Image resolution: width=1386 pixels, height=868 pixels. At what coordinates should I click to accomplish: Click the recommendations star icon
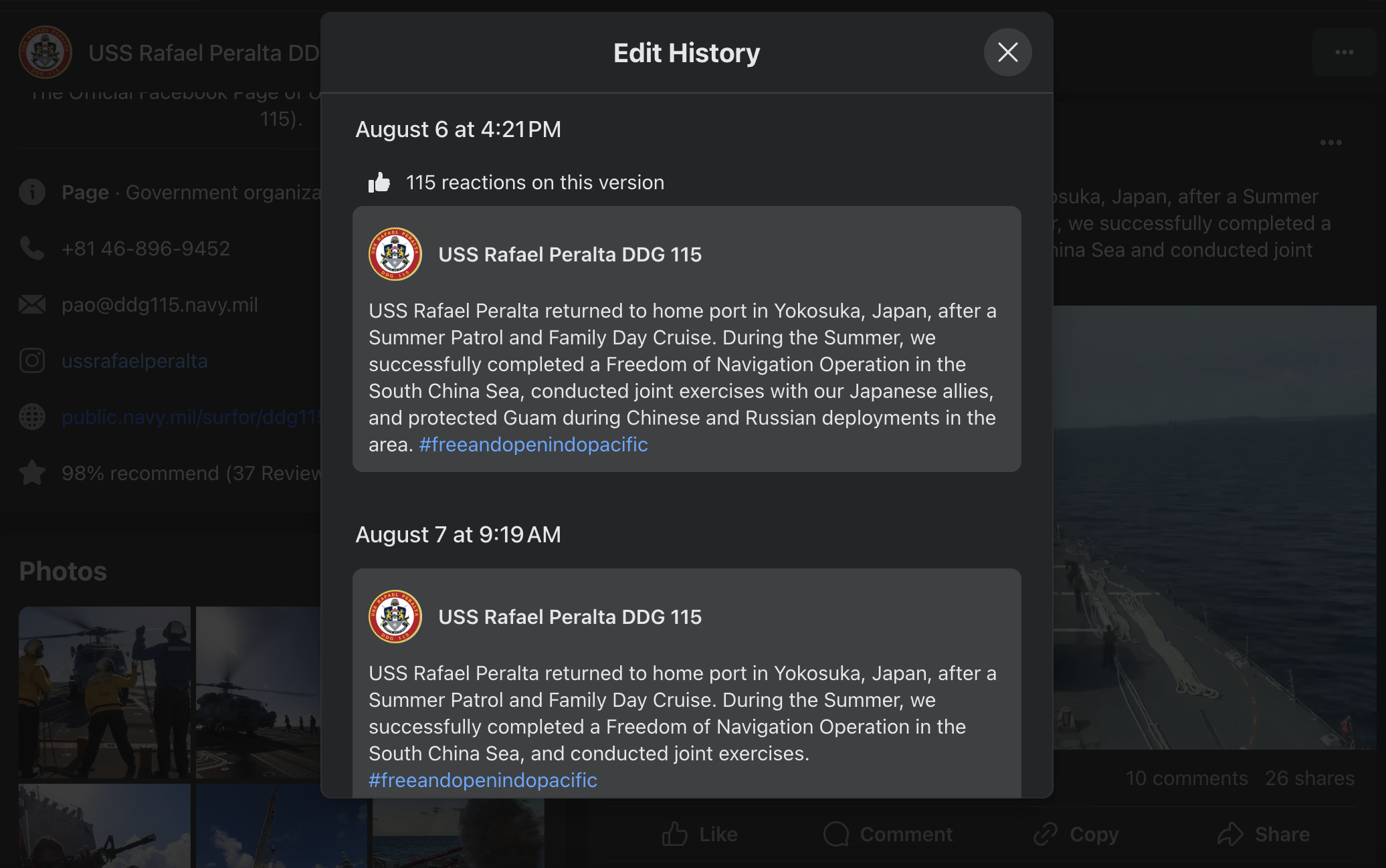point(32,473)
